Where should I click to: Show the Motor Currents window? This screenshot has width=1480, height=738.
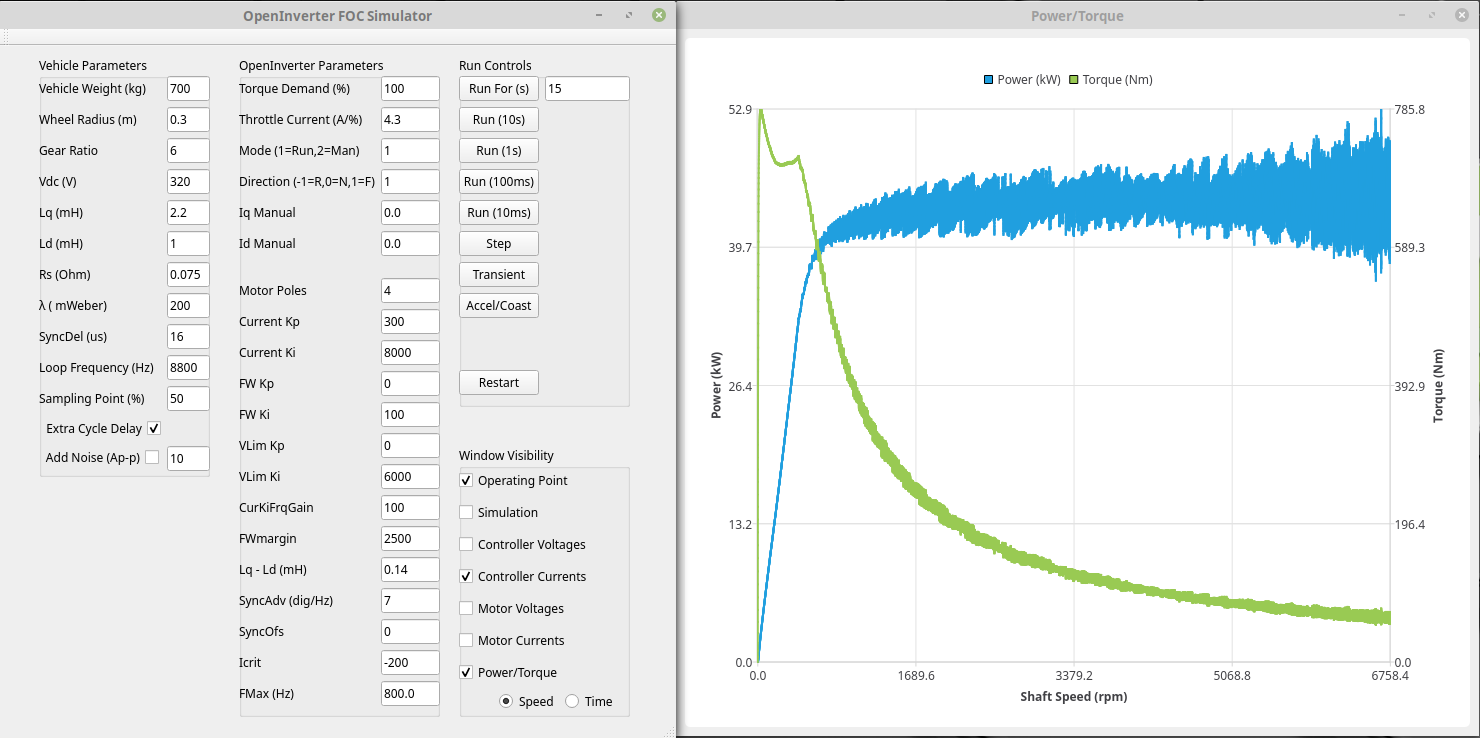tap(466, 641)
